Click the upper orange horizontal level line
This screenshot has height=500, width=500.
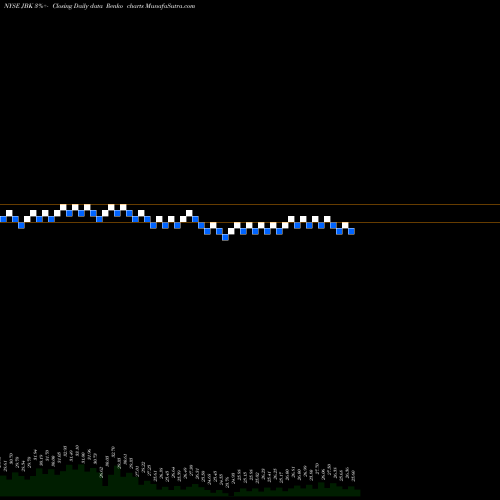click(250, 204)
